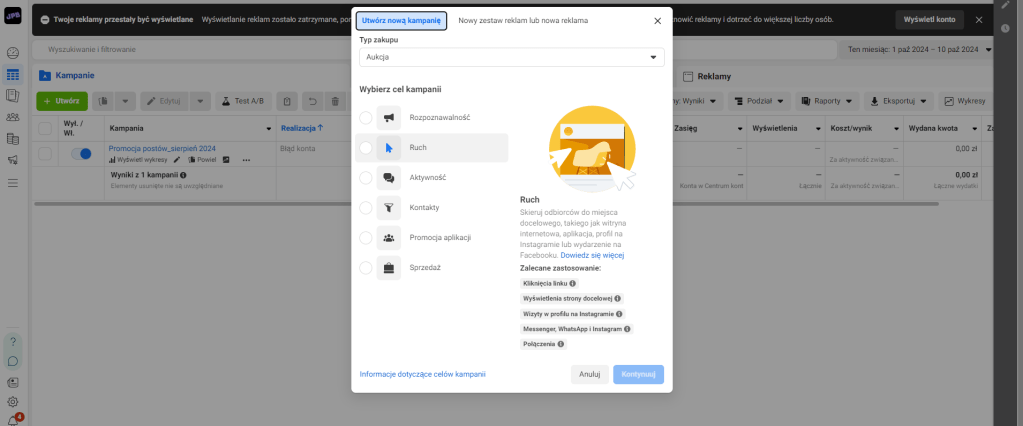This screenshot has width=1023, height=426.
Task: Expand the Raporty dropdown
Action: coord(827,101)
